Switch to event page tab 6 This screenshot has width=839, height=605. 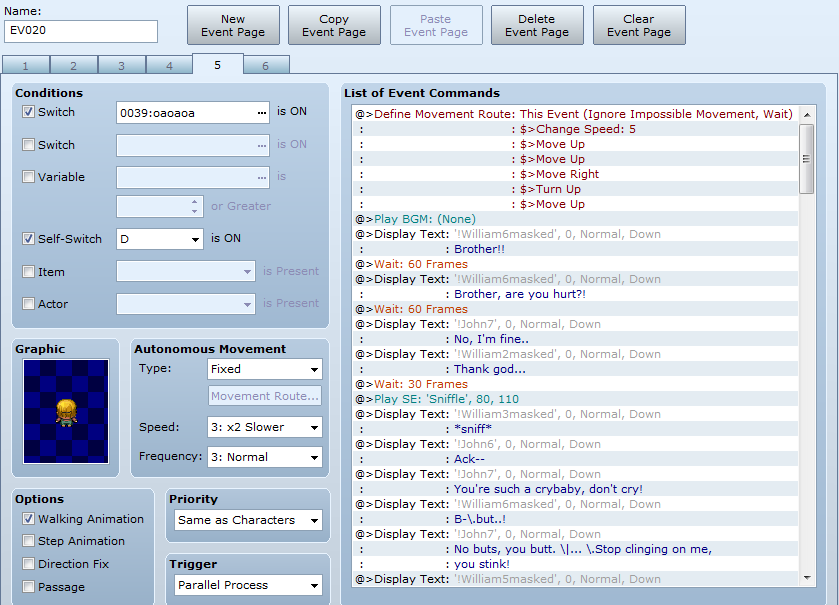pos(265,66)
